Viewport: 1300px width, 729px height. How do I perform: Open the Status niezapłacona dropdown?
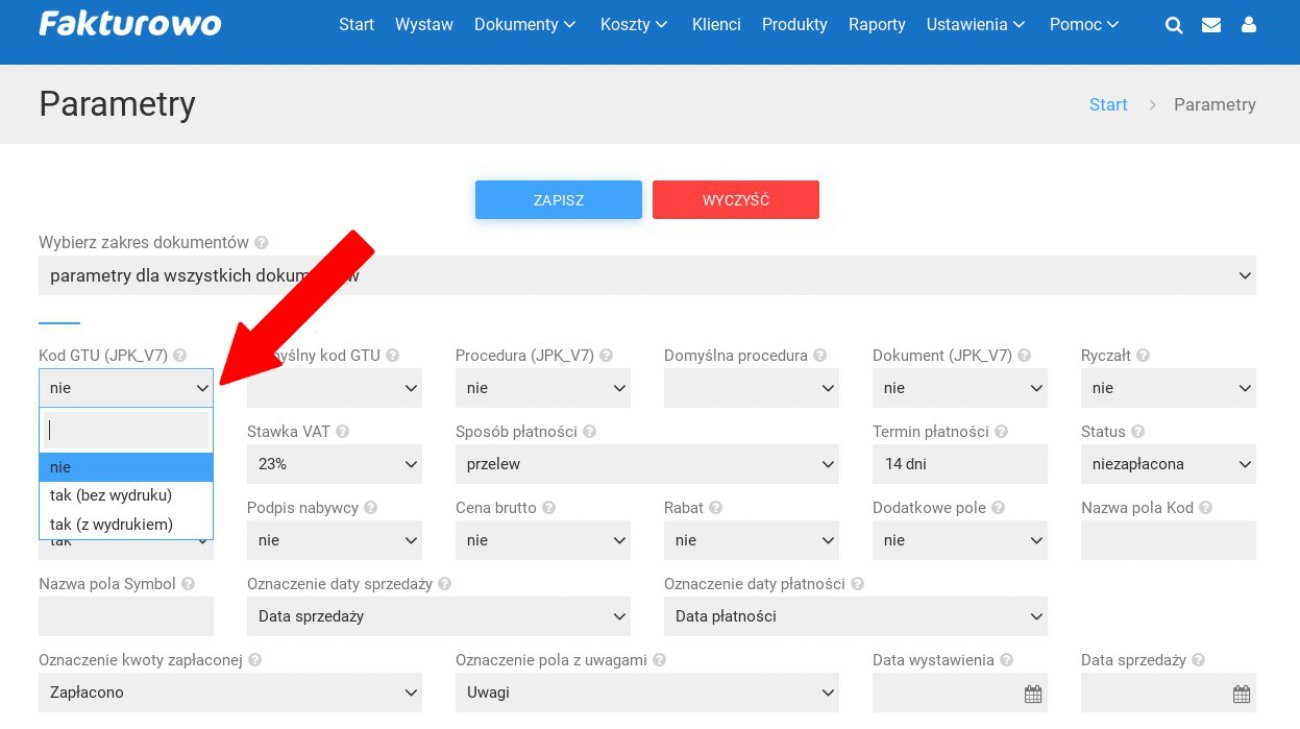(x=1167, y=464)
